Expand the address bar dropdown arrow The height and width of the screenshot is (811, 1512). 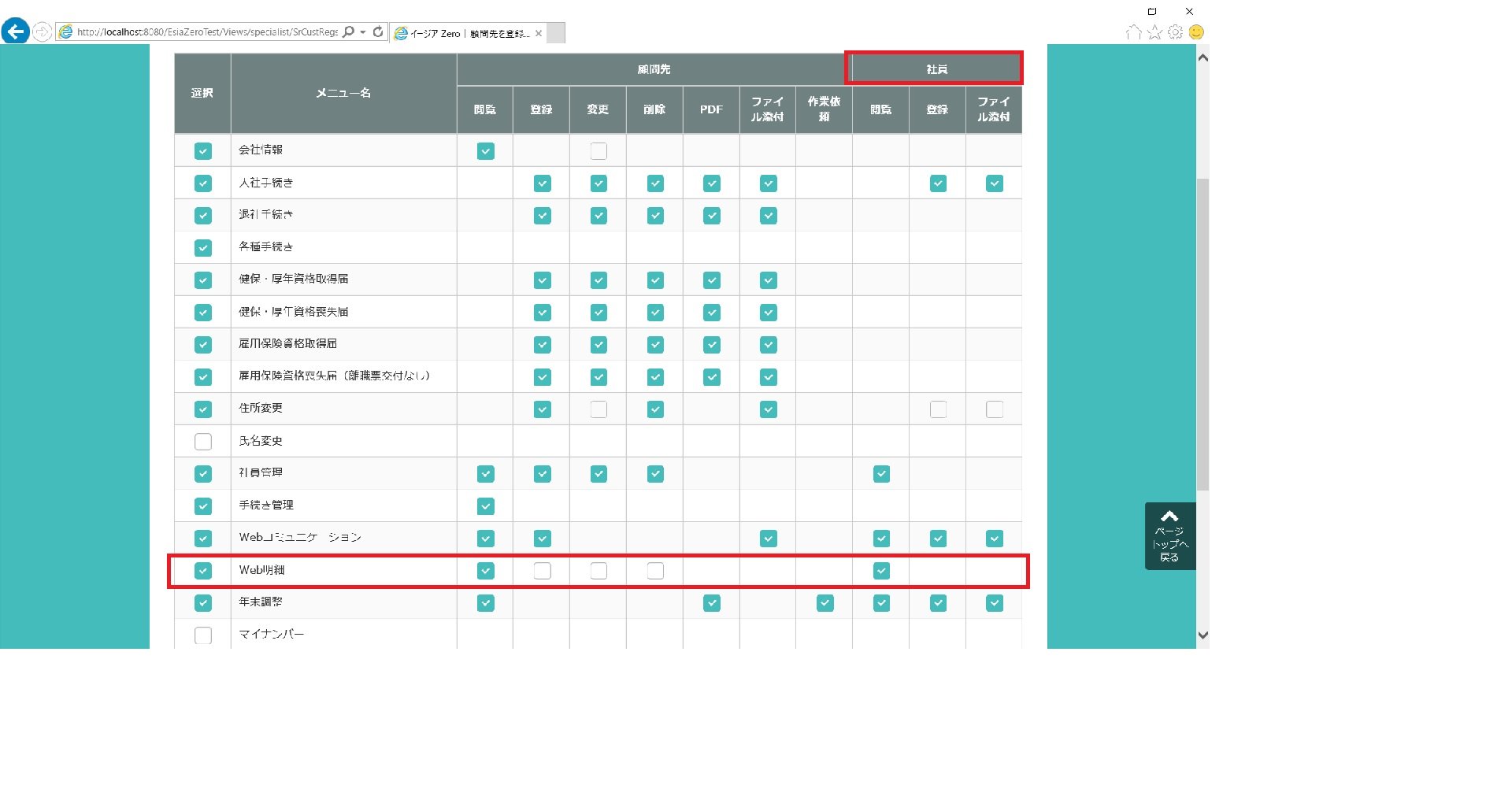pos(363,32)
